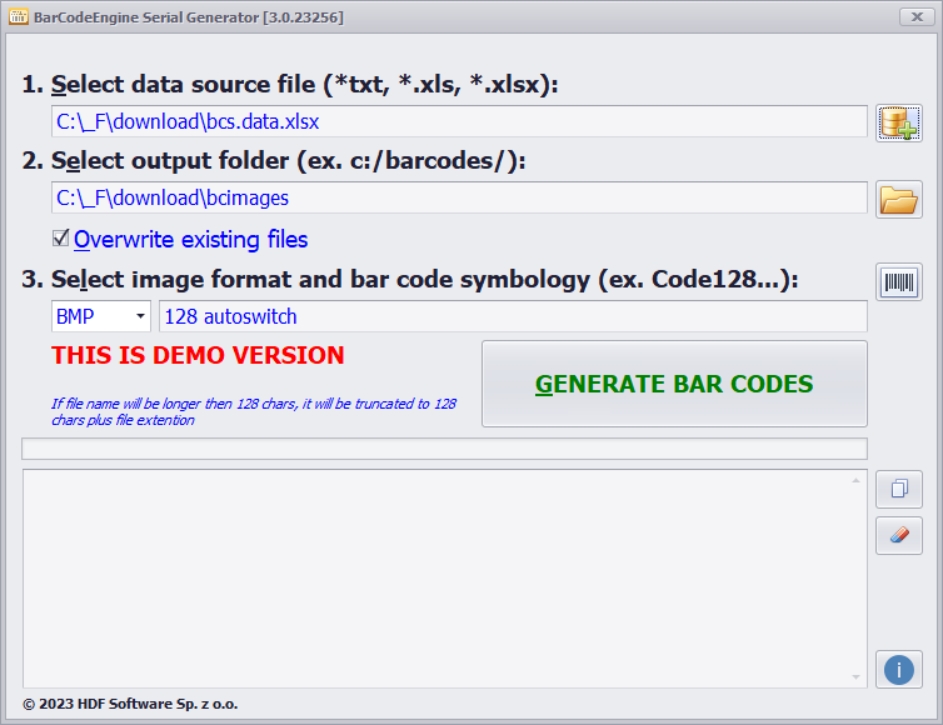The width and height of the screenshot is (943, 725).
Task: Show application info via blue info icon
Action: pos(898,669)
